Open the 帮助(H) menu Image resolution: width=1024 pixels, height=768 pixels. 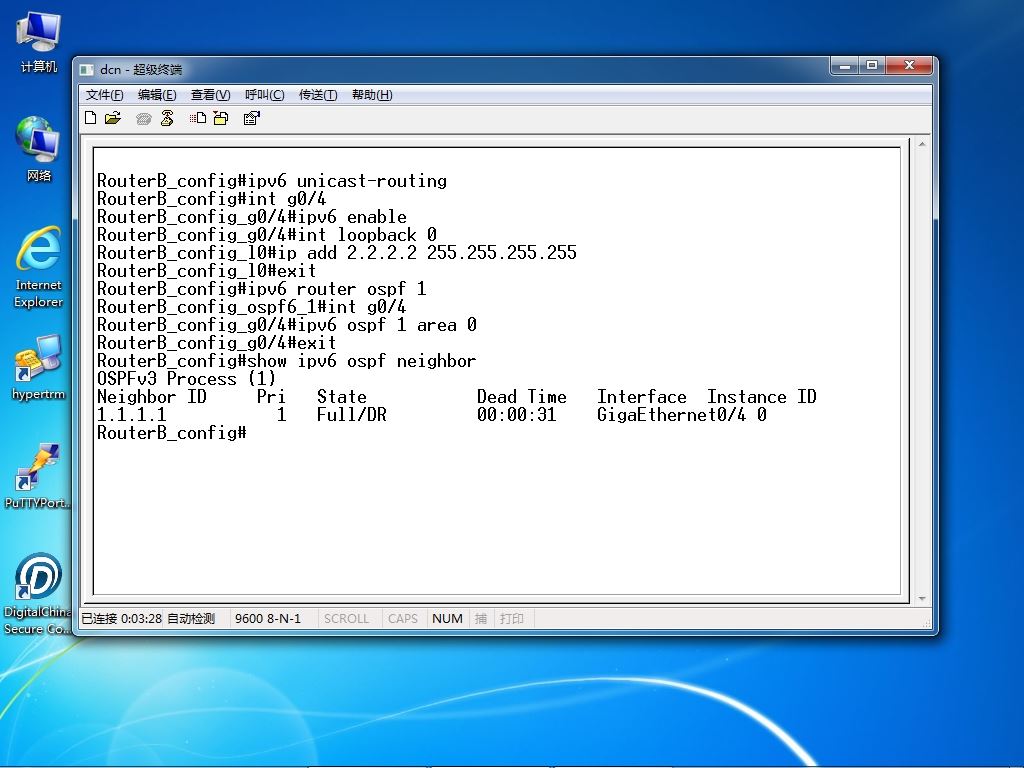point(372,95)
